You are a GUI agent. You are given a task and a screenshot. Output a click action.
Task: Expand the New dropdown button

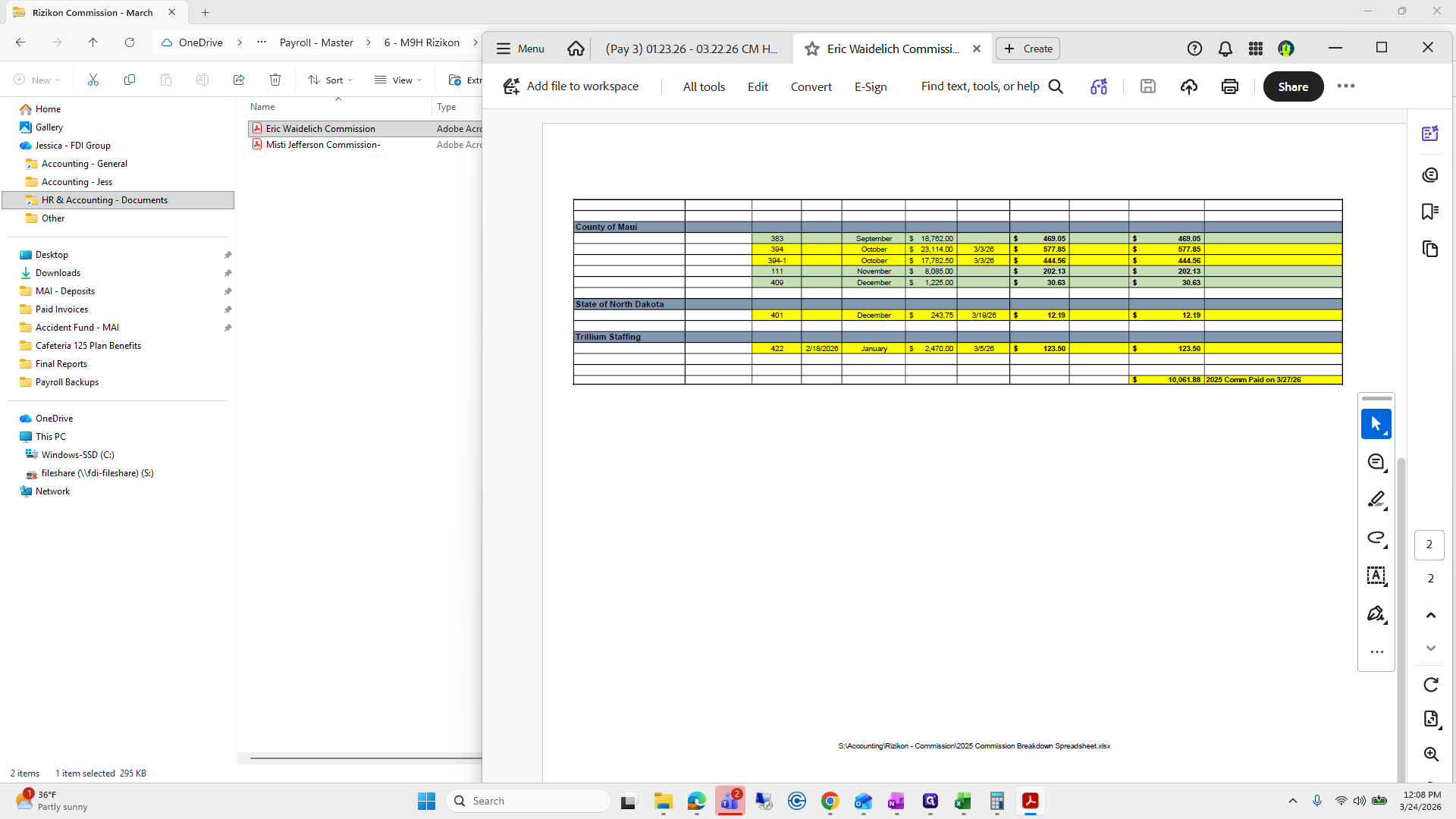click(38, 80)
